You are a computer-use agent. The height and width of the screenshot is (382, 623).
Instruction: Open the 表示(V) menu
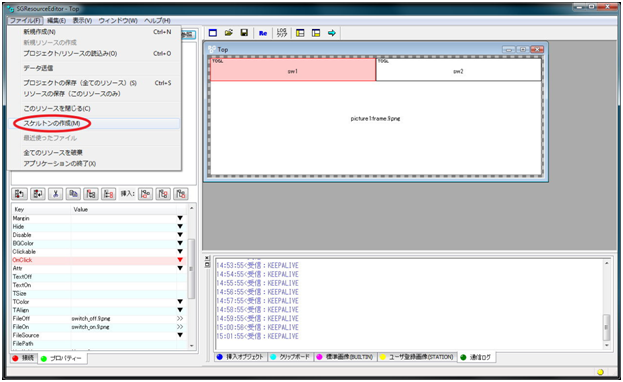tap(82, 20)
